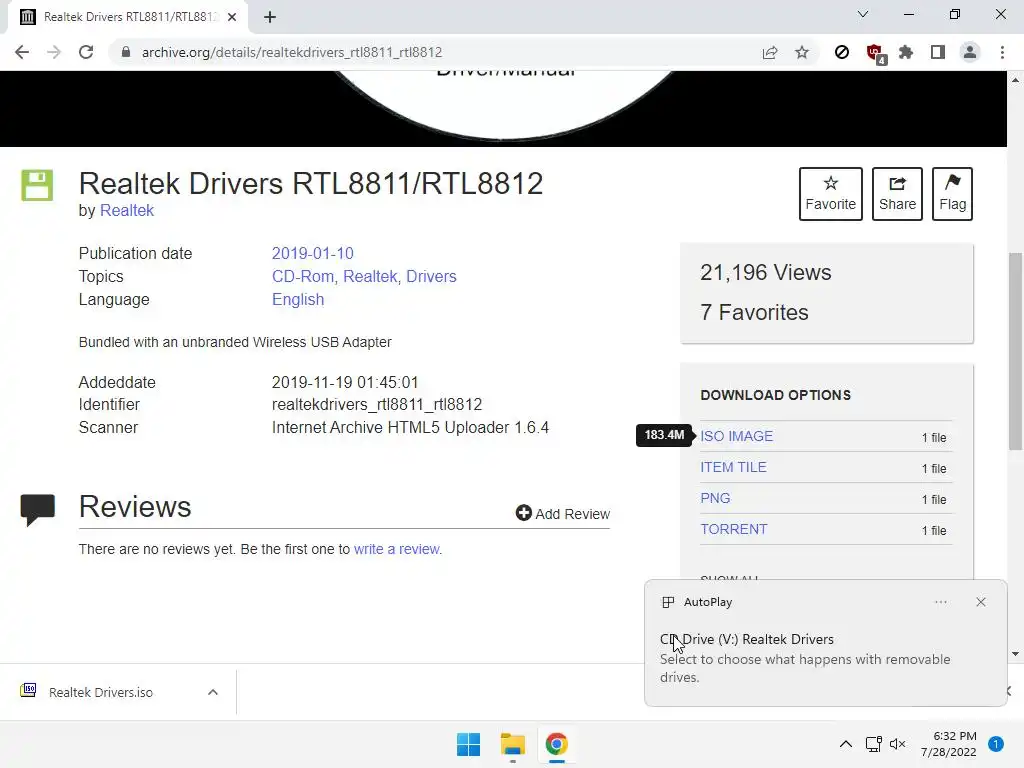Click the scrollbar down arrow
The image size is (1024, 768).
1016,654
